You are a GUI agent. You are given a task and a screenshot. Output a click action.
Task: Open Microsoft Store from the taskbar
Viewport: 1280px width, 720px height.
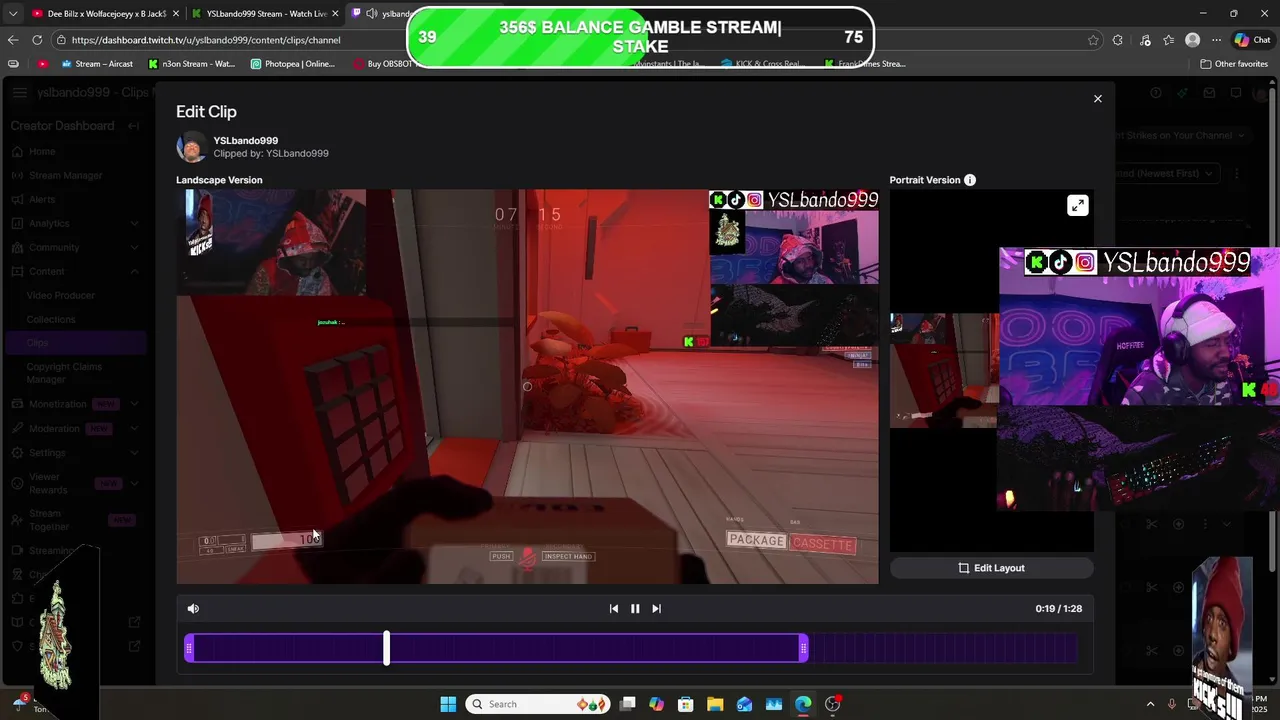click(x=686, y=704)
